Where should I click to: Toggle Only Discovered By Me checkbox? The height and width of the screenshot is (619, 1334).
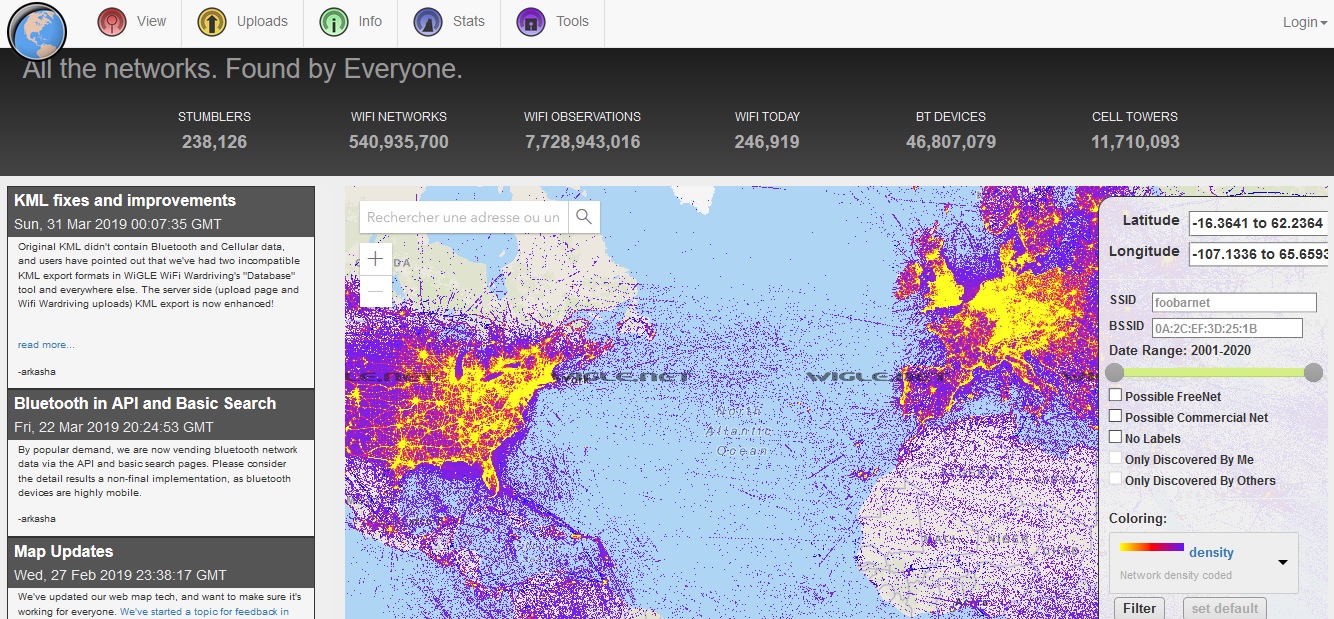(1116, 458)
